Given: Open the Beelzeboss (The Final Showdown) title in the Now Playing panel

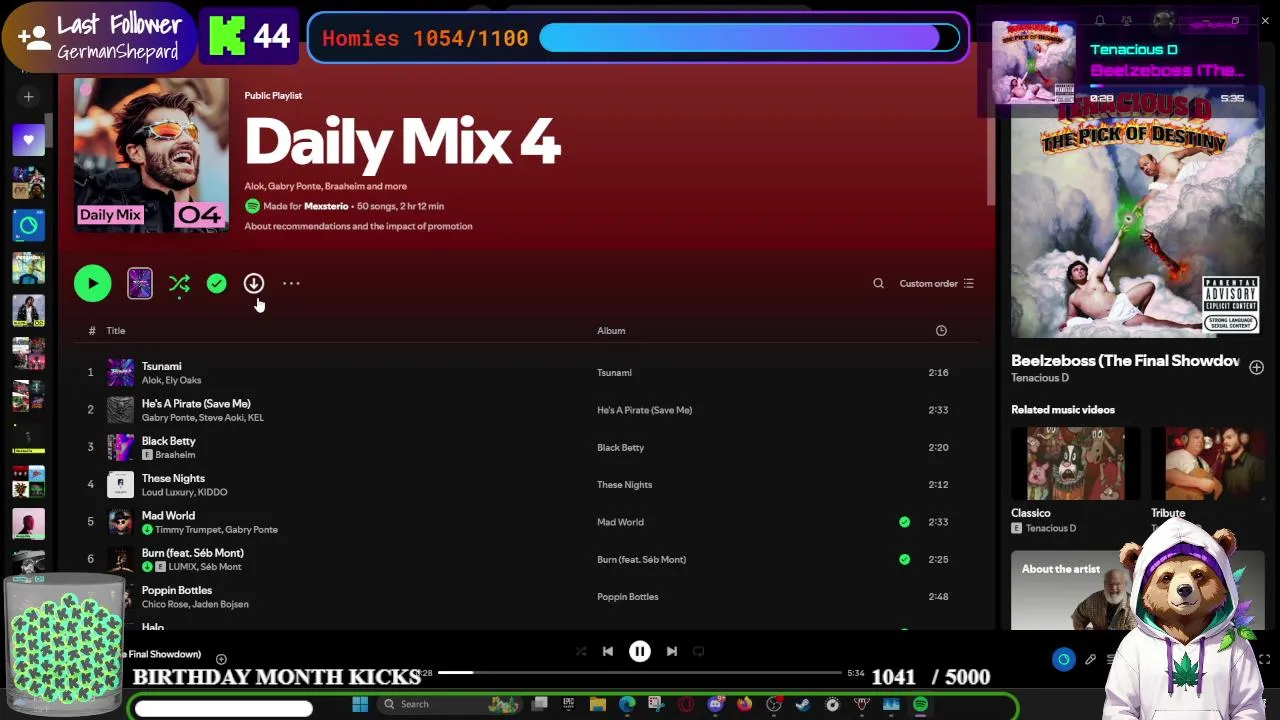Looking at the screenshot, I should pos(1125,361).
